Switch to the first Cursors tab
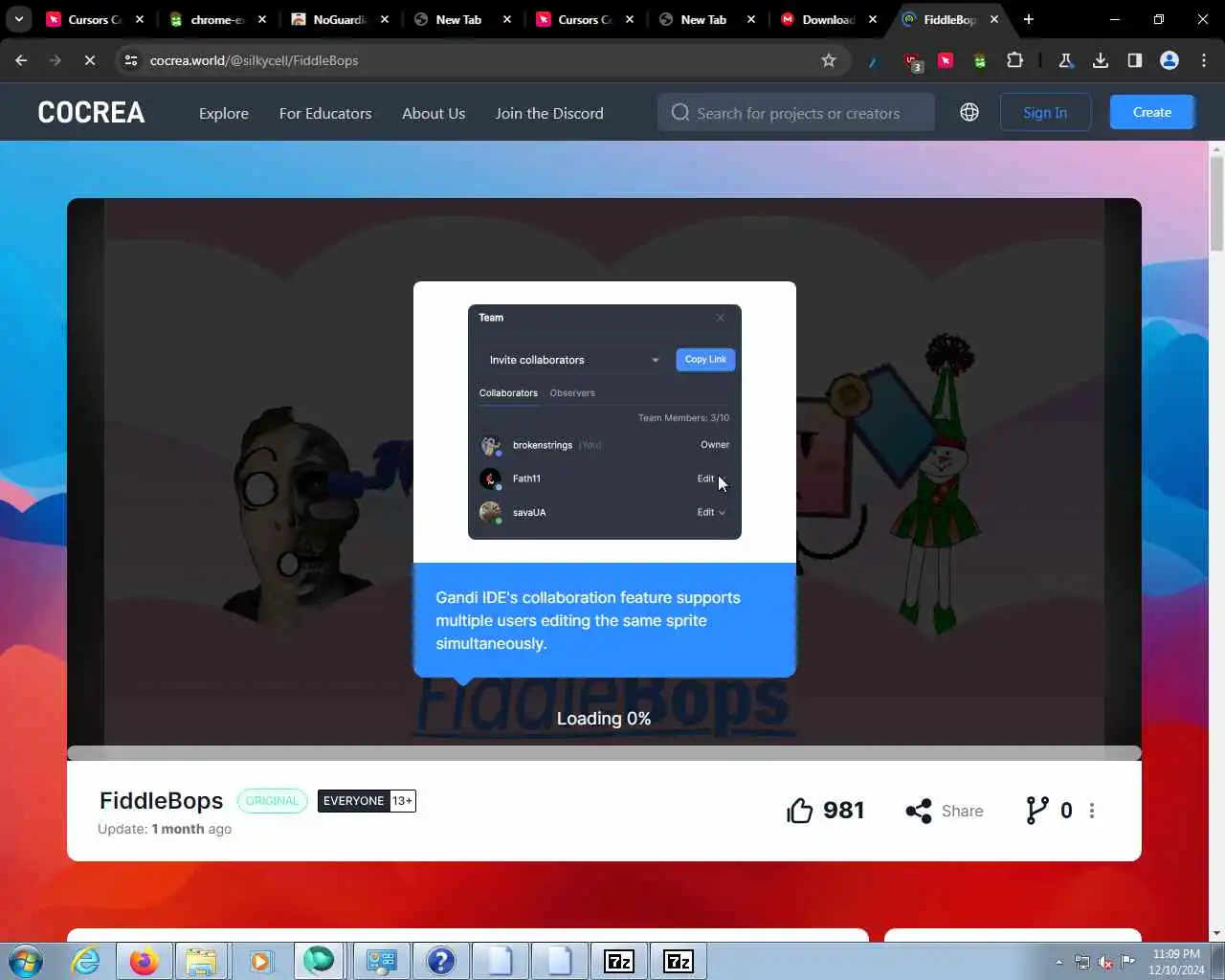Image resolution: width=1225 pixels, height=980 pixels. (x=95, y=19)
